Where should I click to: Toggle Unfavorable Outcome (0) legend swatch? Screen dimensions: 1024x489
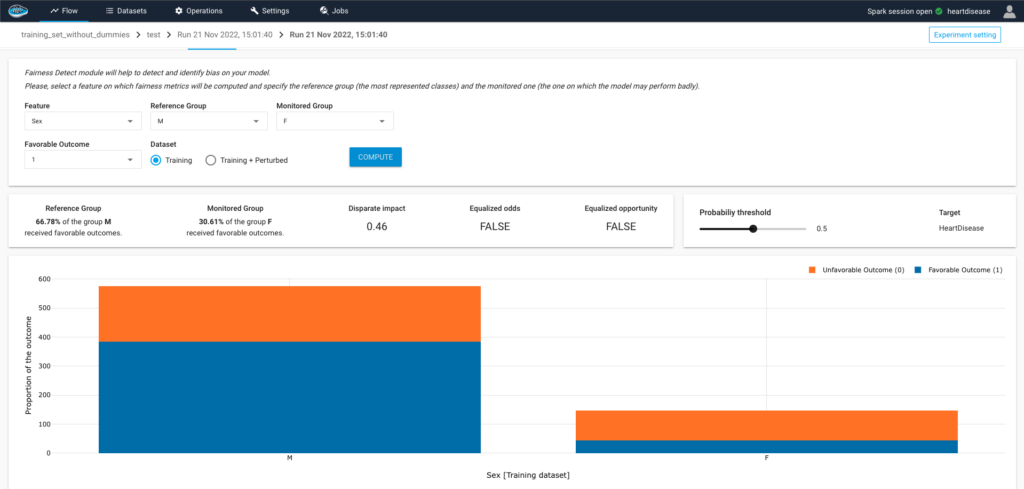(812, 270)
